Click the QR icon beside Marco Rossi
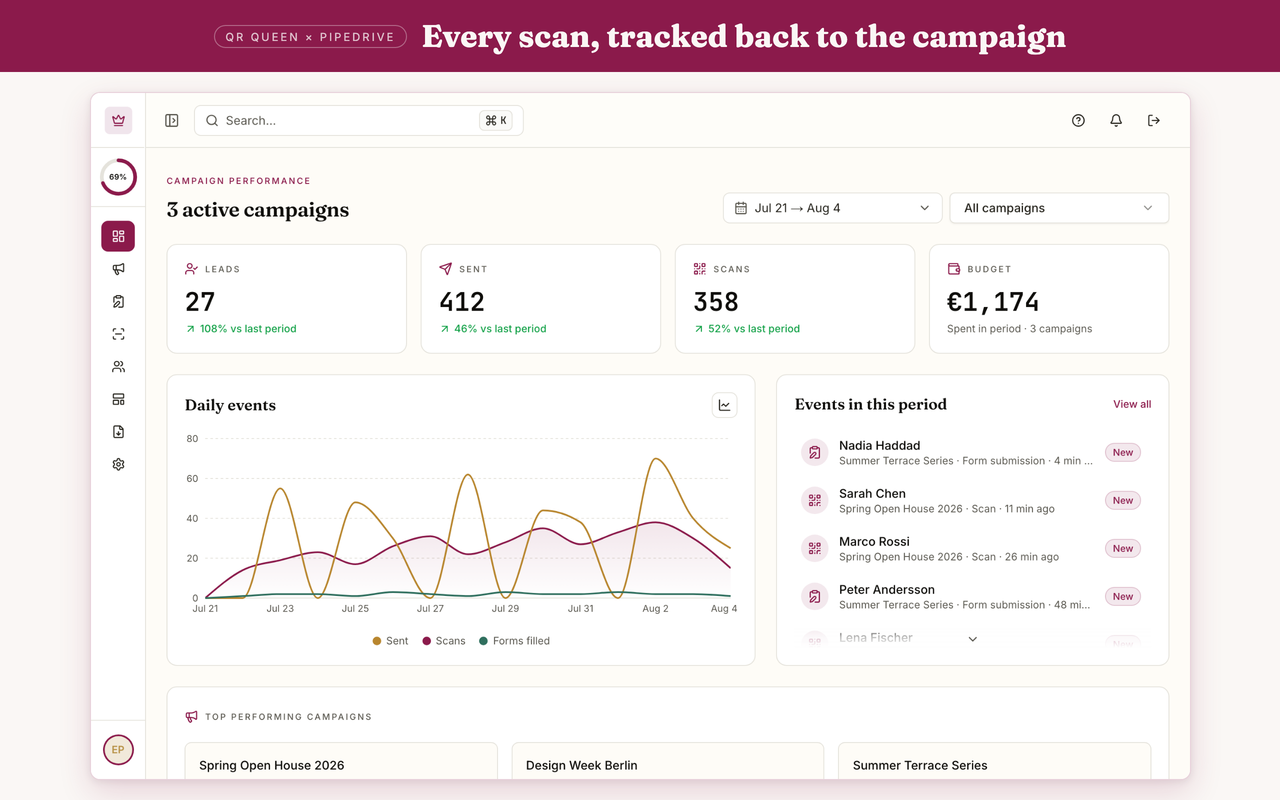 [x=815, y=549]
